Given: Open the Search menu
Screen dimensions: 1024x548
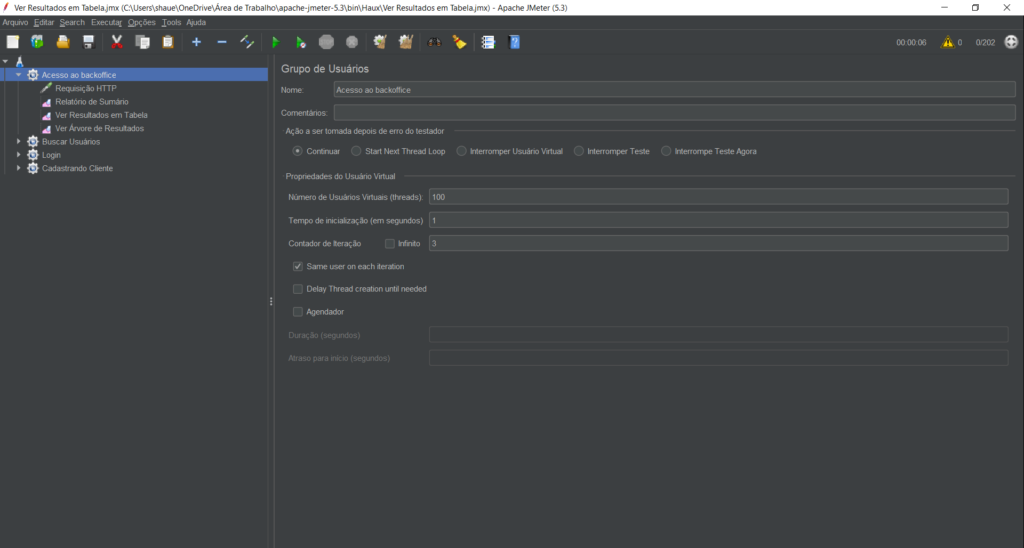Looking at the screenshot, I should tap(72, 22).
